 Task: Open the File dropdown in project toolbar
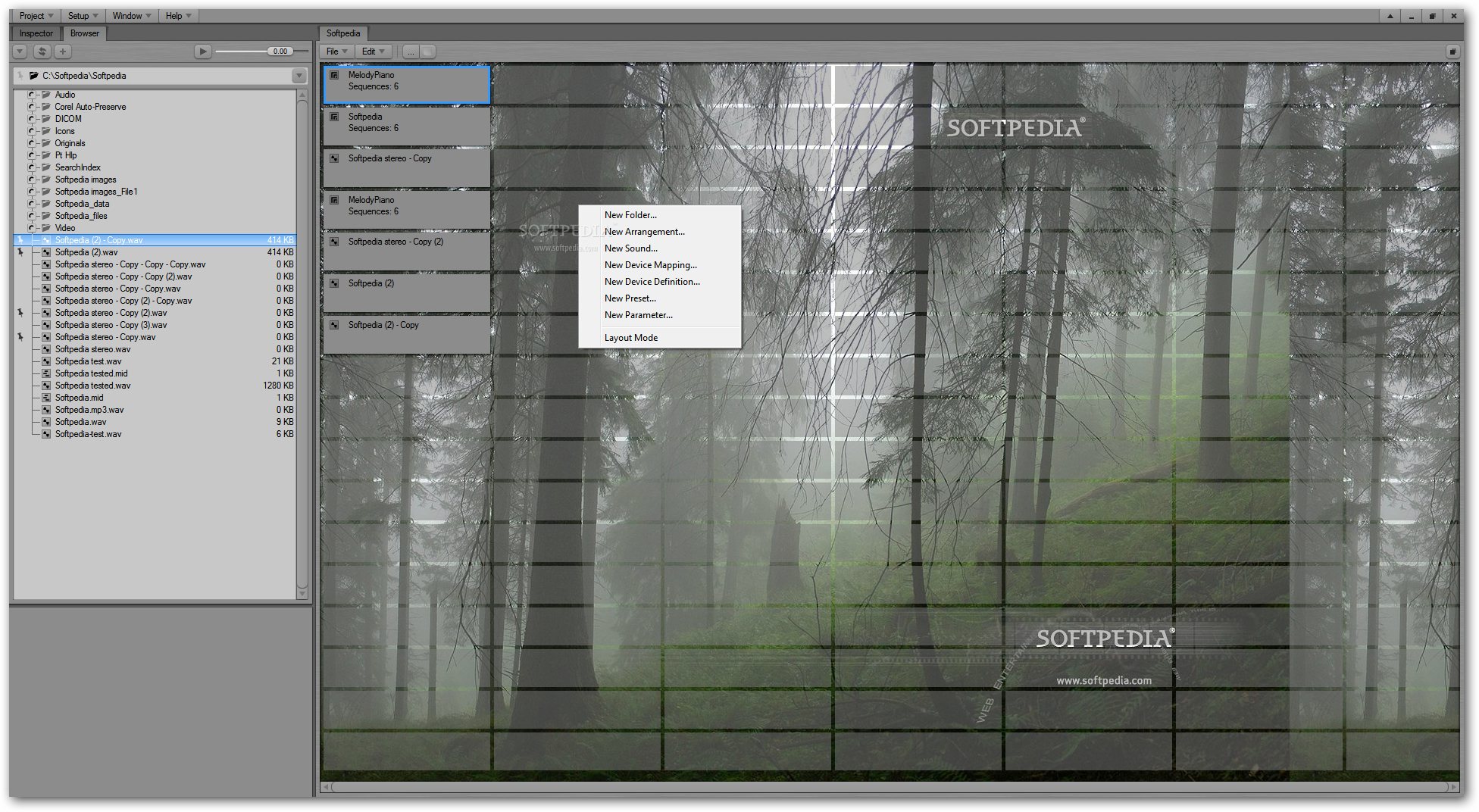[336, 52]
